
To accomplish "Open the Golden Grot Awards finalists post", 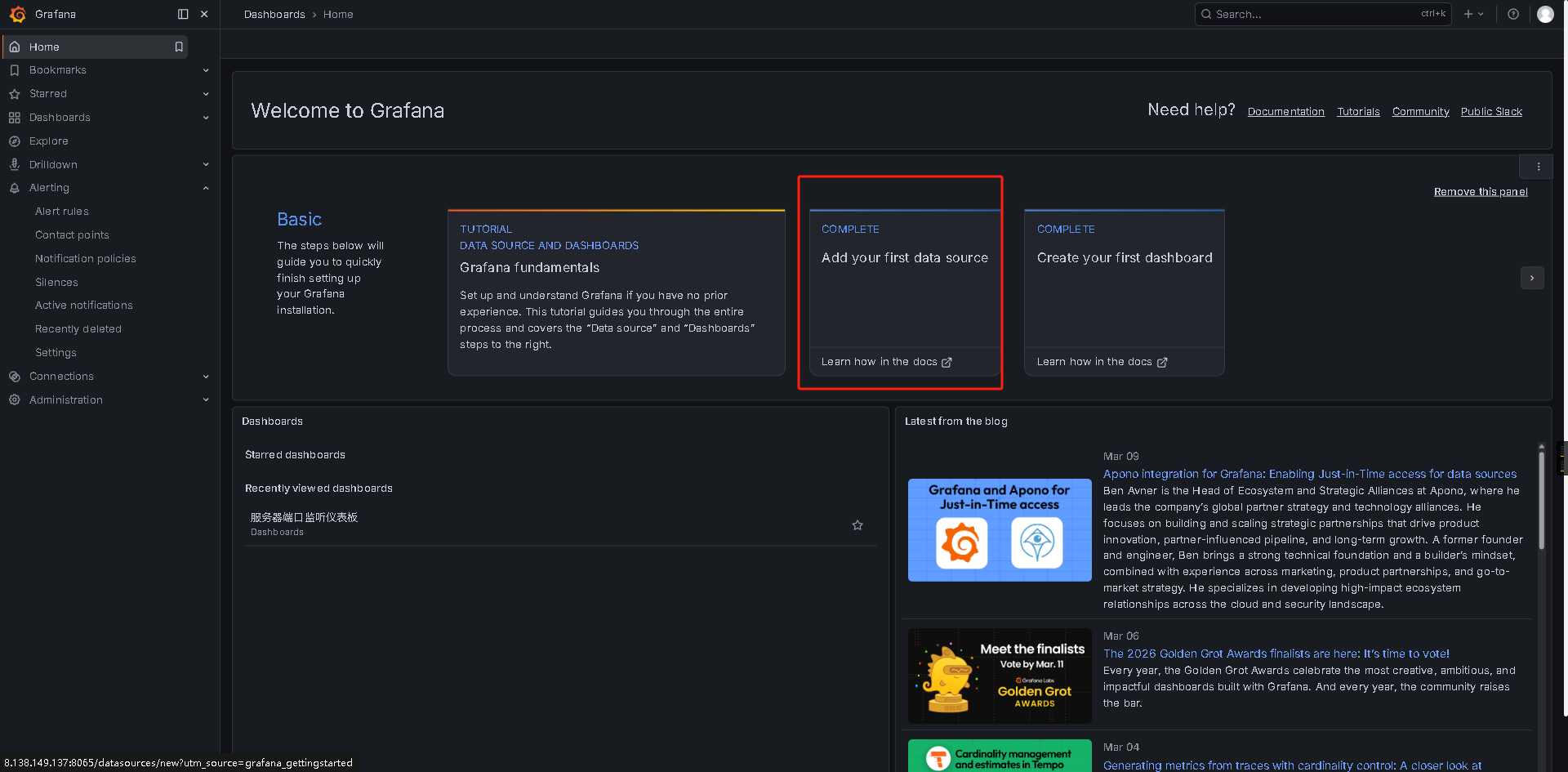I will pyautogui.click(x=1276, y=654).
